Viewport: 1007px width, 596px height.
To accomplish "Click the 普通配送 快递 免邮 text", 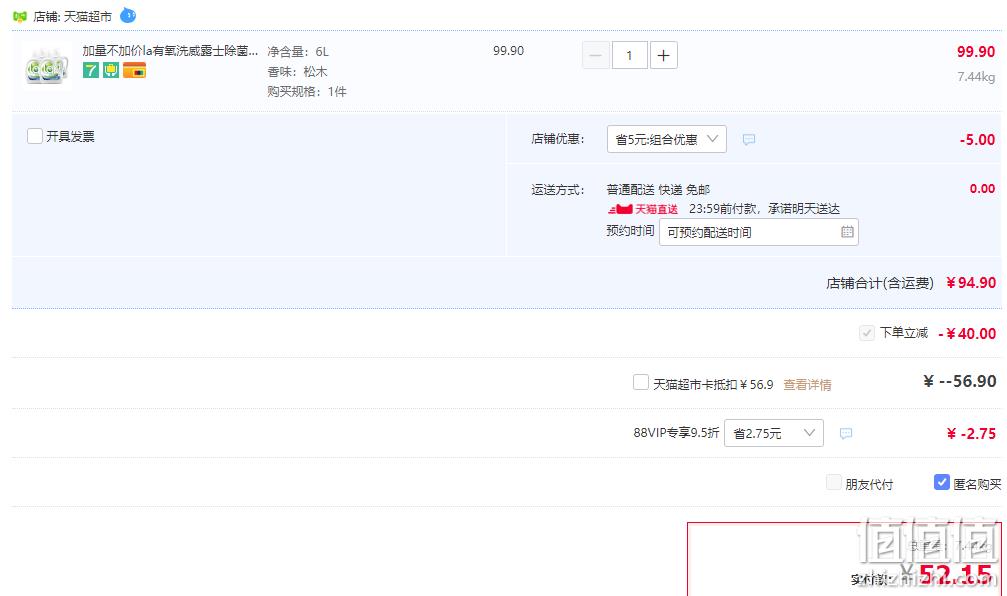I will [x=658, y=189].
